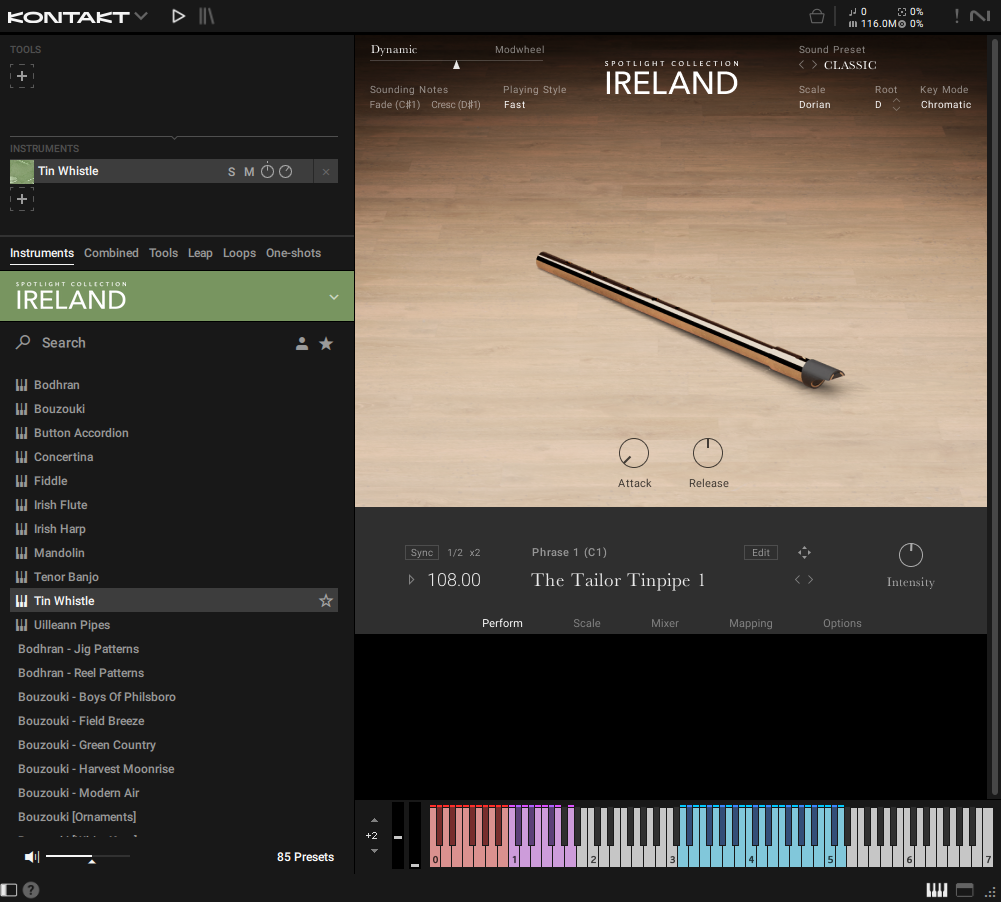1001x902 pixels.
Task: Click the play transport button in header
Action: (x=178, y=16)
